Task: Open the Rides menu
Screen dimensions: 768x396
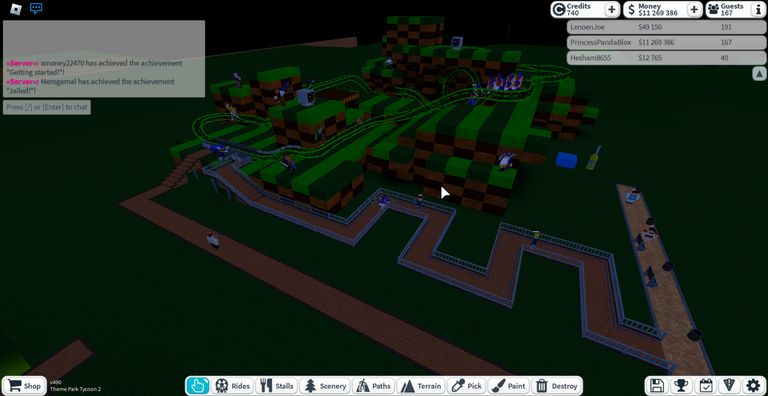Action: 233,386
